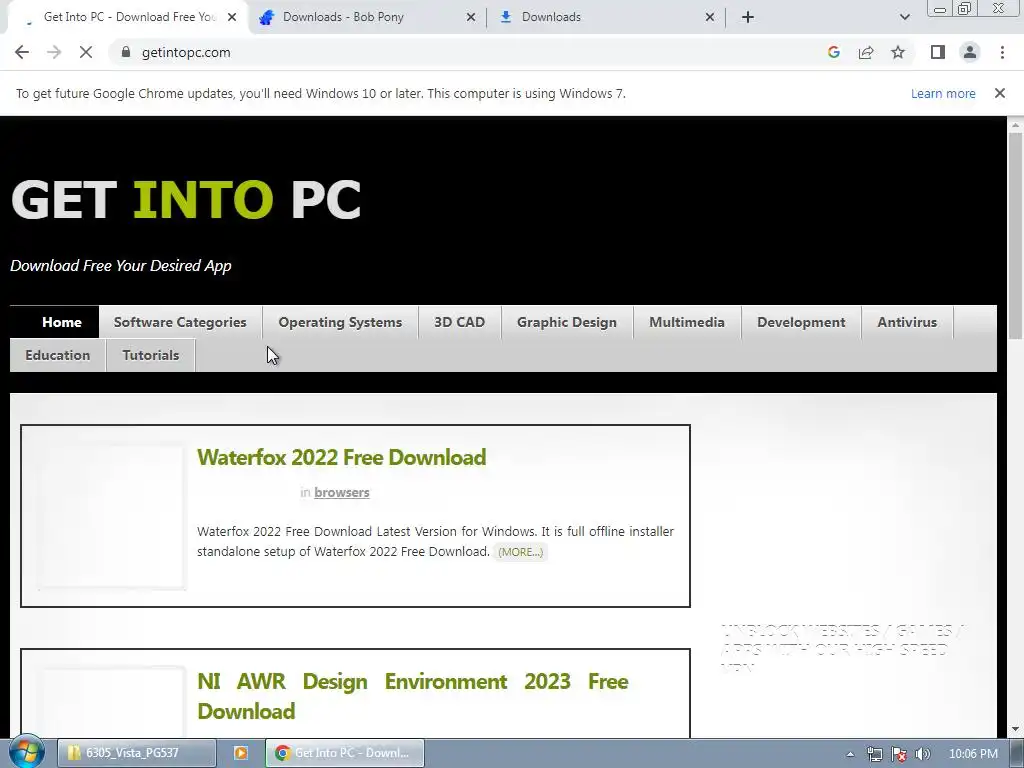Go back to the previous page
Viewport: 1024px width, 768px height.
22,52
